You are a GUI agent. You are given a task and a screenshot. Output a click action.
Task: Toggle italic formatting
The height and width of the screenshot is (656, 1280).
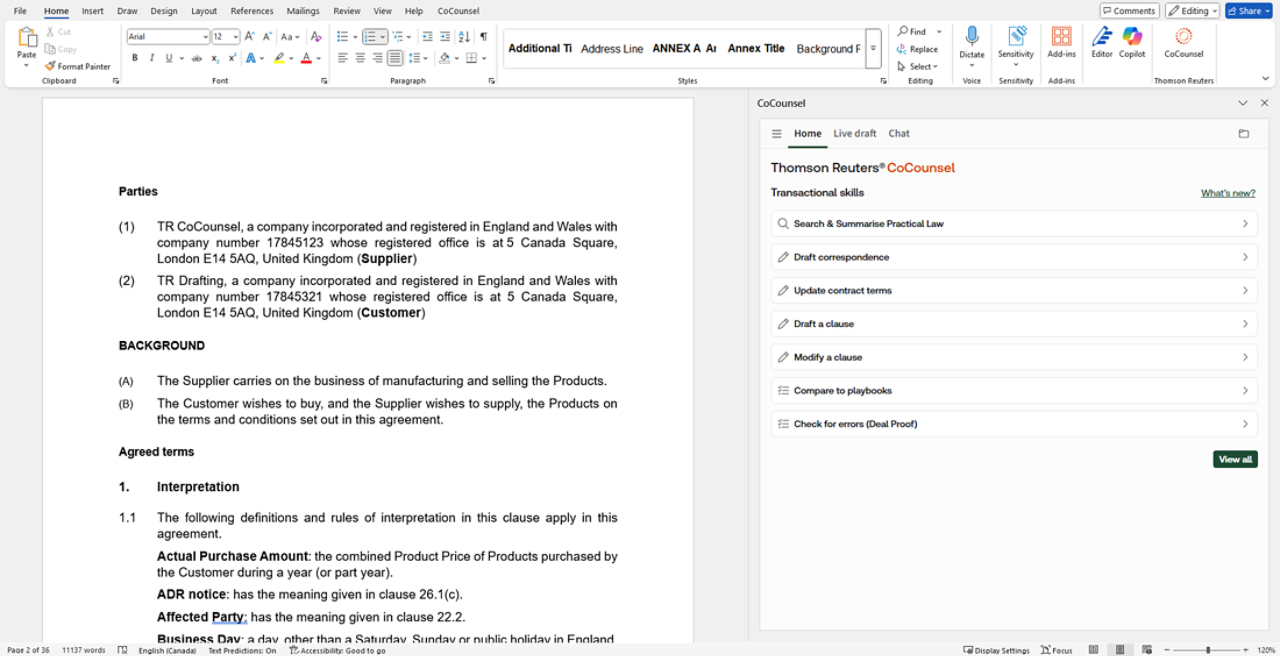[152, 58]
